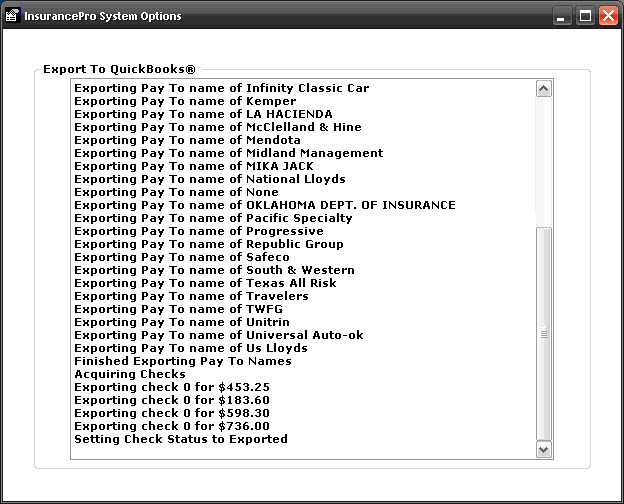Click the scrollbar track above the thumb

pyautogui.click(x=544, y=162)
